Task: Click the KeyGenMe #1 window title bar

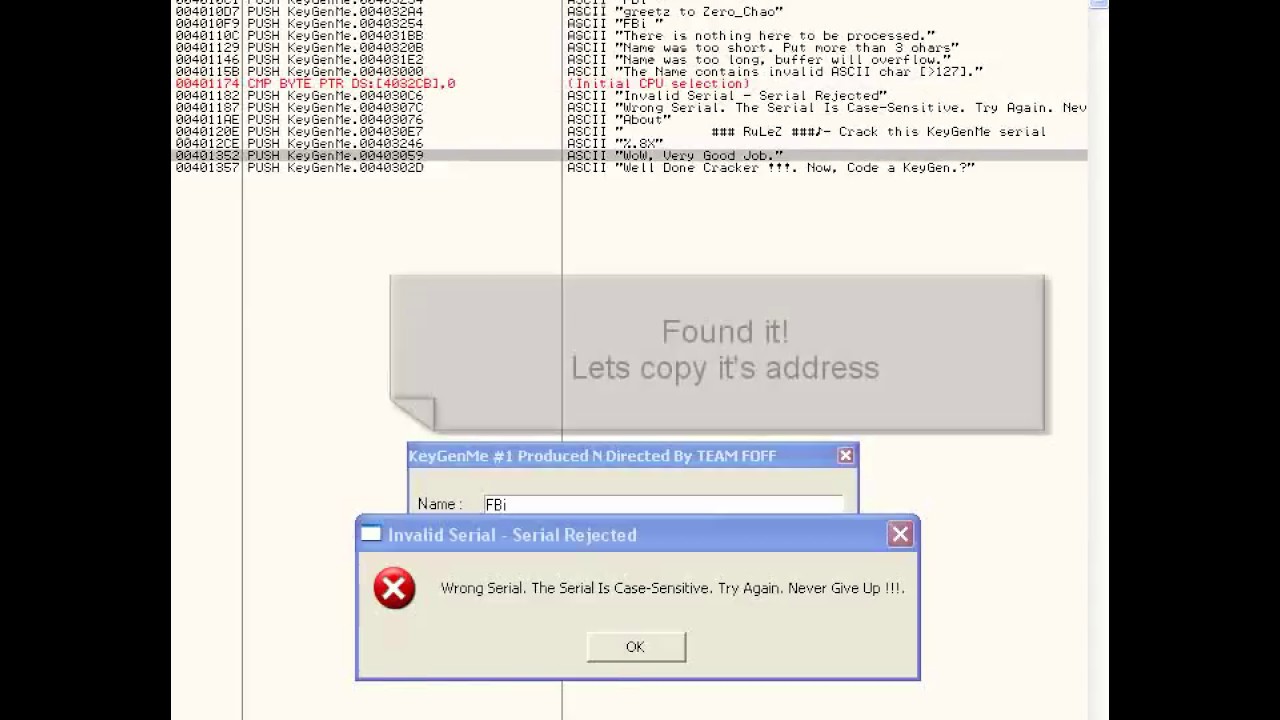Action: point(632,456)
